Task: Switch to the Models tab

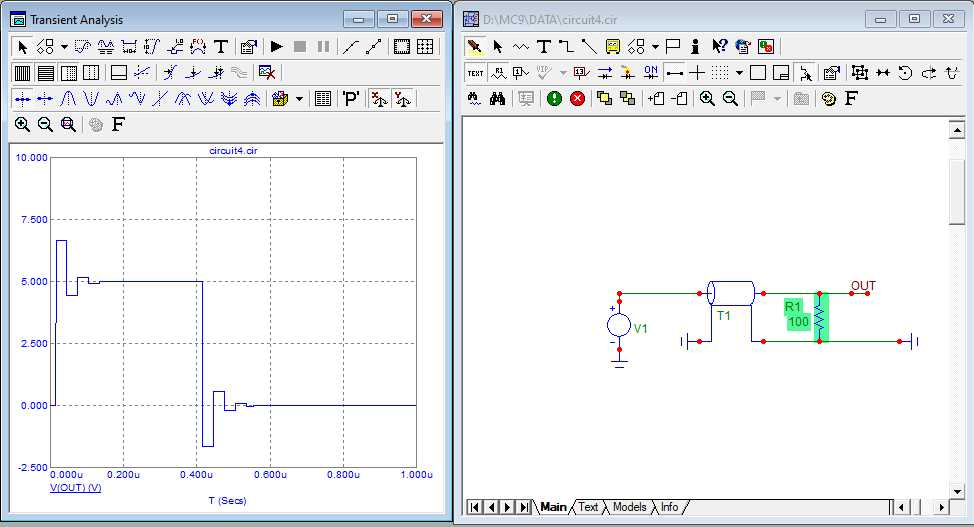Action: point(629,507)
